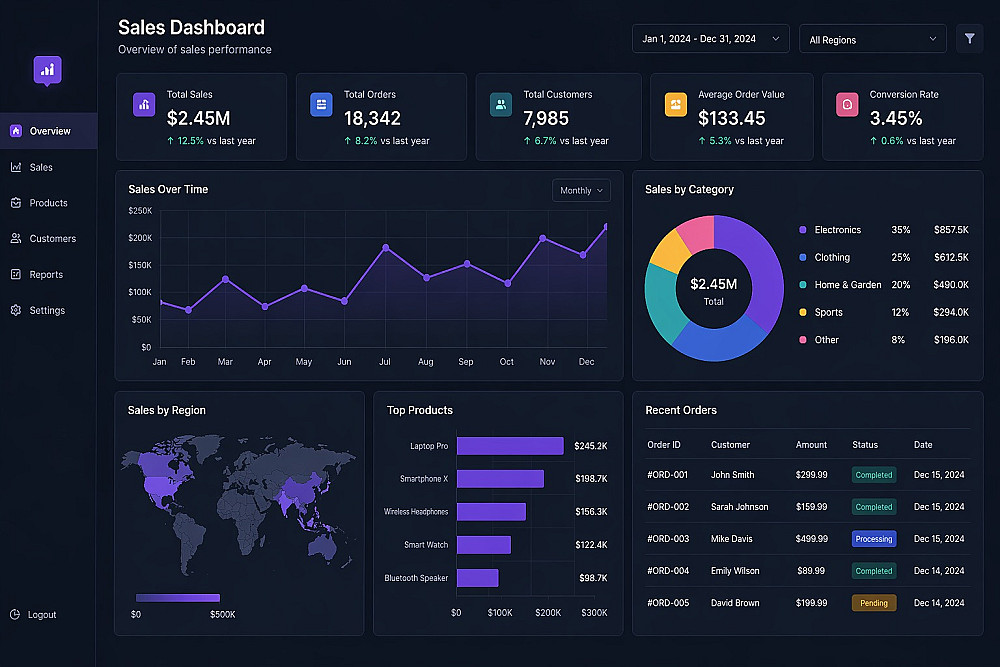Click the Conversion Rate pink icon
The width and height of the screenshot is (1000, 667).
click(847, 105)
